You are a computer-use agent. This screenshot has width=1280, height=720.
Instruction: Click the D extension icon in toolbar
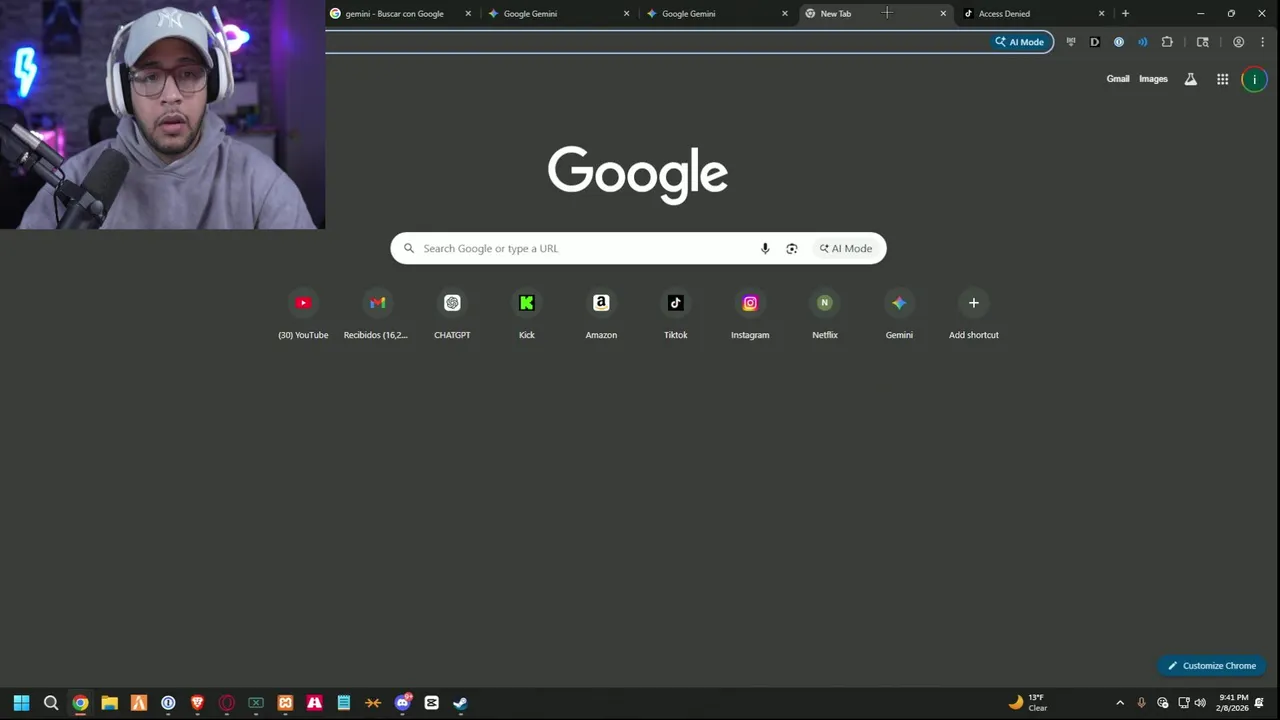tap(1095, 42)
